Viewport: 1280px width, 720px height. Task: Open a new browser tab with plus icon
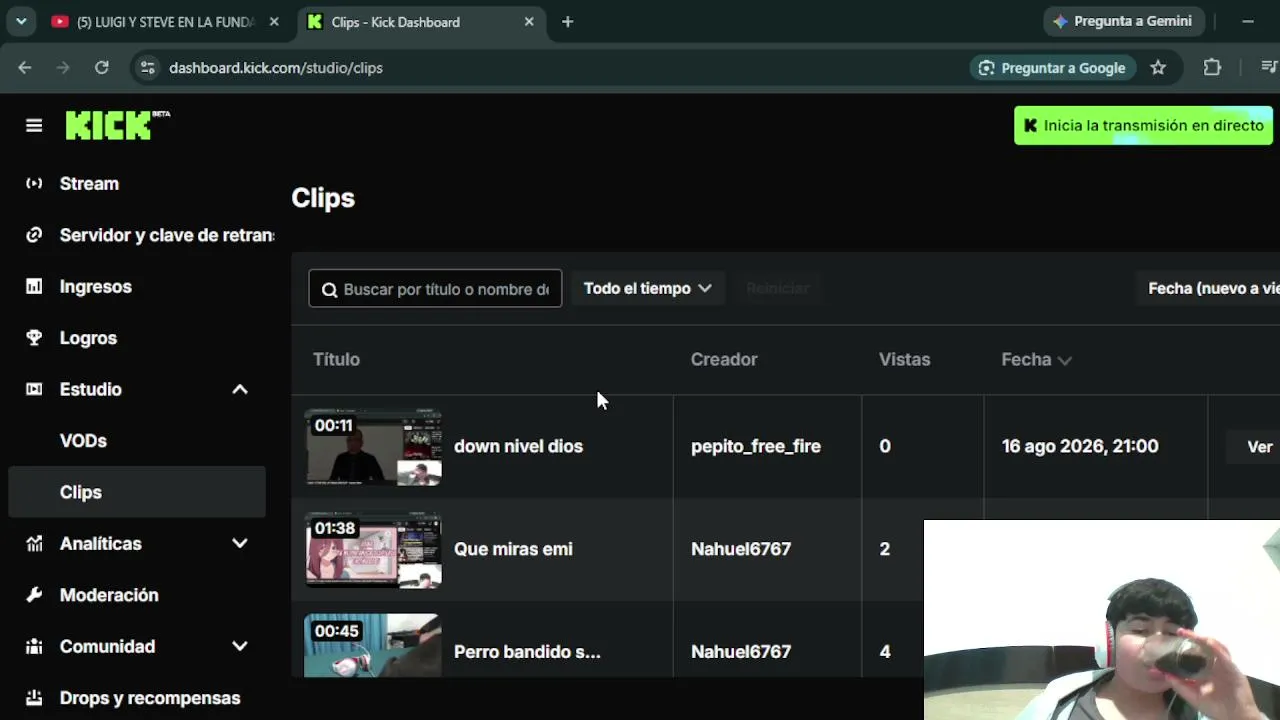click(567, 21)
